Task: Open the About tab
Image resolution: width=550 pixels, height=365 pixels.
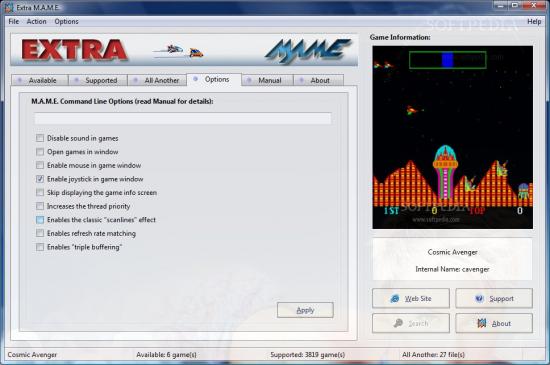Action: pyautogui.click(x=318, y=80)
